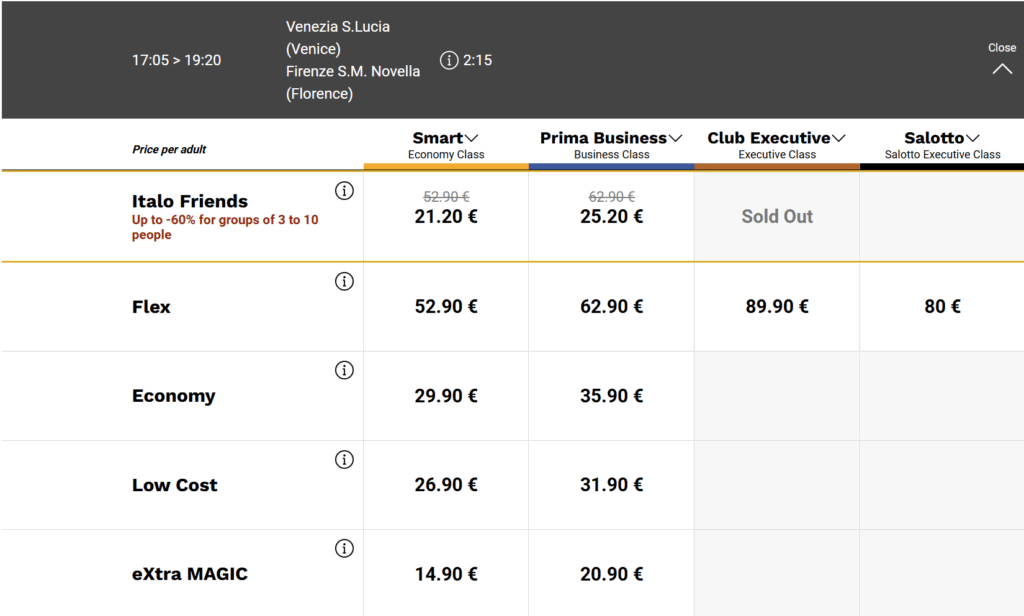Select Italo Friends Smart fare 21.20 €
1024x616 pixels.
pyautogui.click(x=446, y=217)
